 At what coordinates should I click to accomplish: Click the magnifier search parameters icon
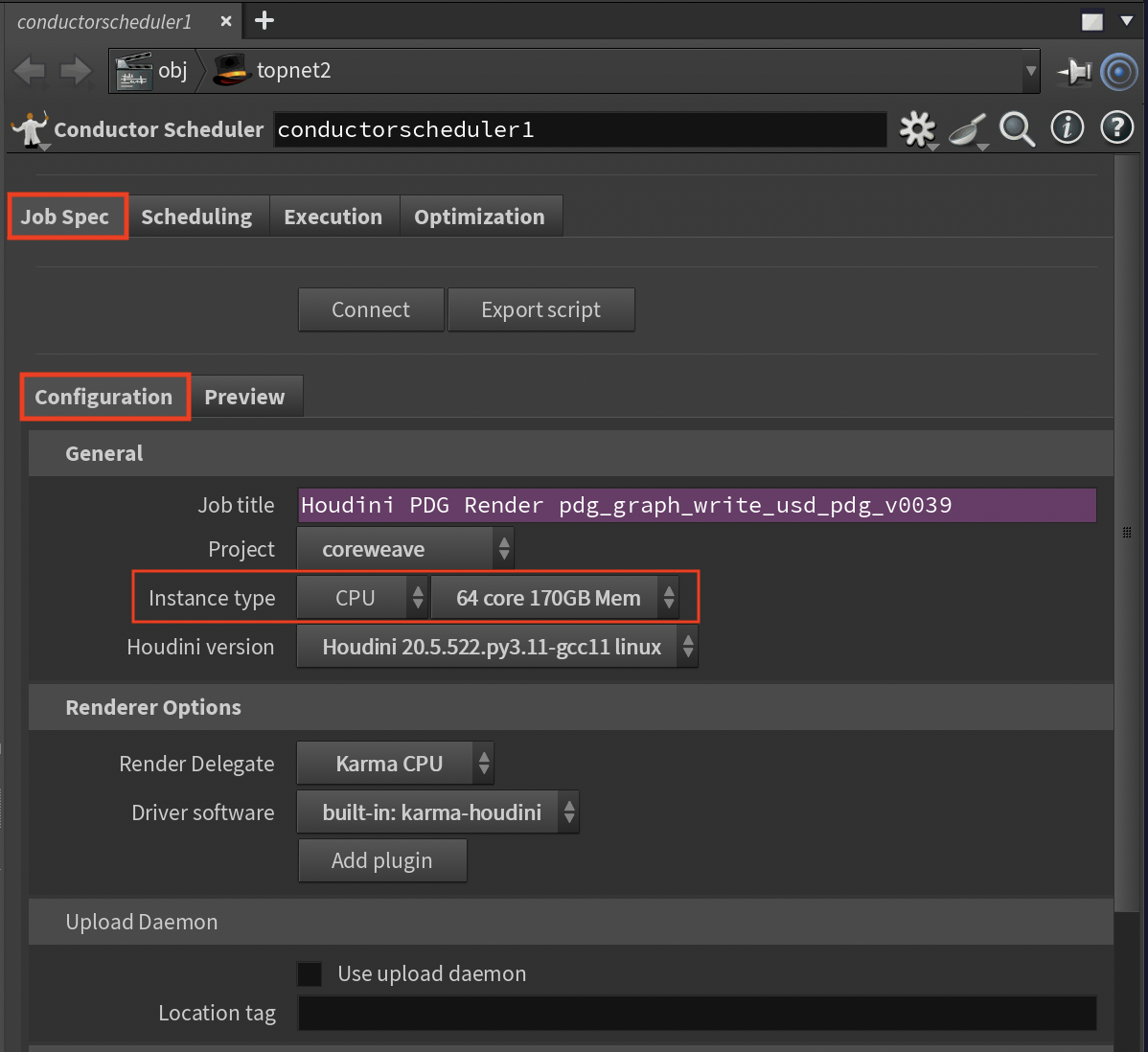[1017, 129]
